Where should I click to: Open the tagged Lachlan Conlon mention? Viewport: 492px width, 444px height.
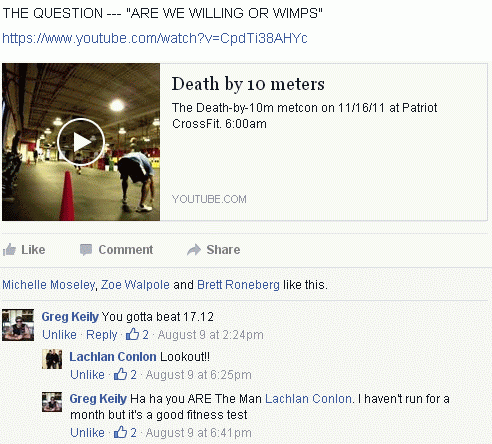pyautogui.click(x=308, y=399)
